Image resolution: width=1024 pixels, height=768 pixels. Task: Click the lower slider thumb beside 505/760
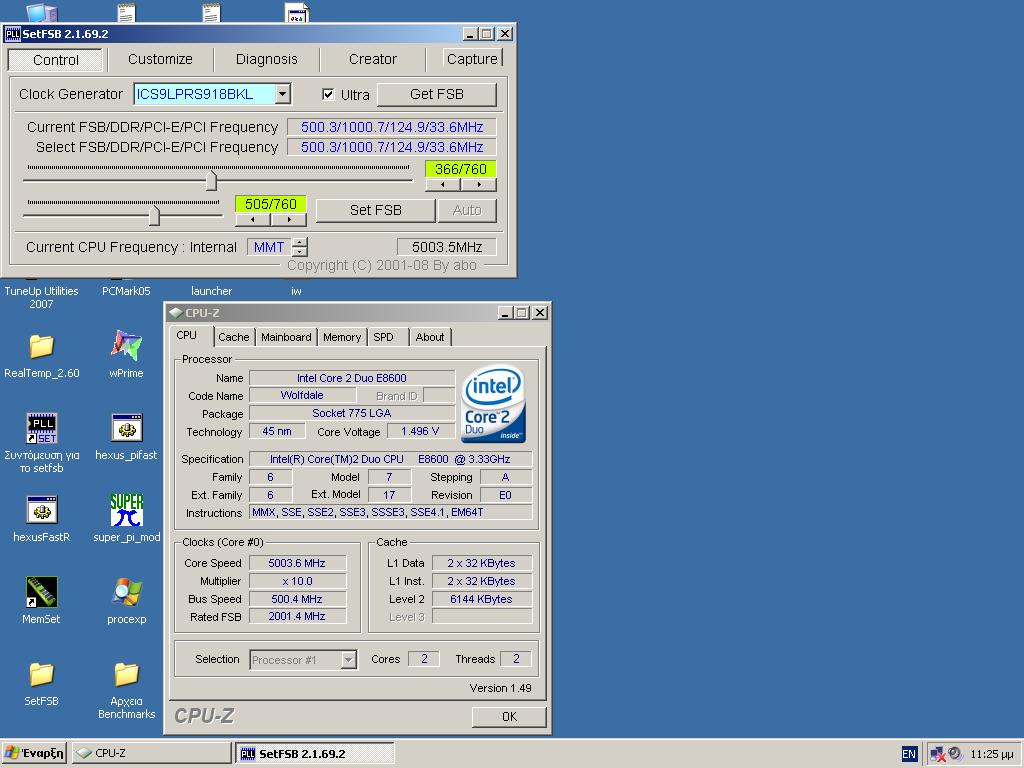154,215
